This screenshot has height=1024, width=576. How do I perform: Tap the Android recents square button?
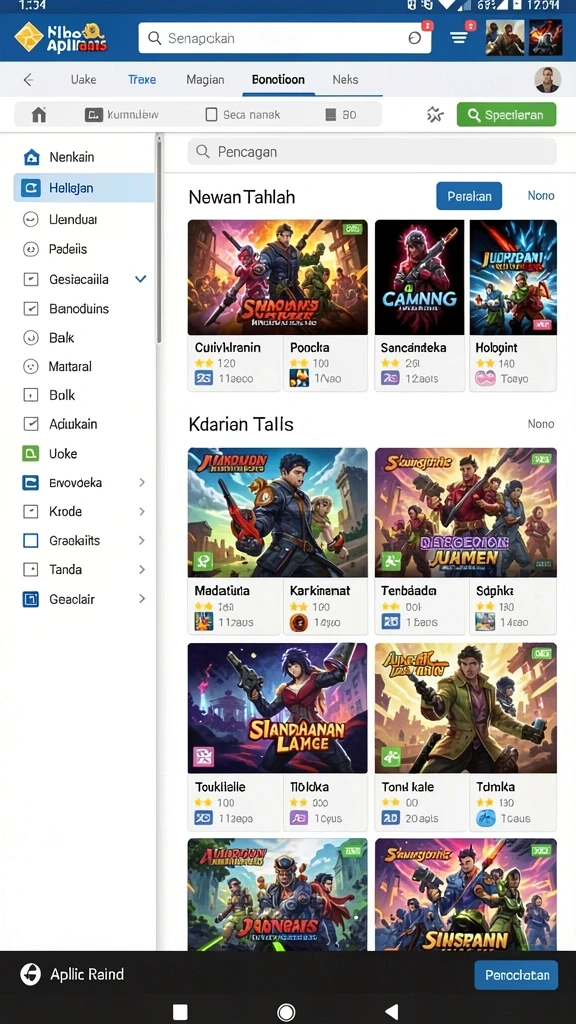click(x=180, y=1012)
